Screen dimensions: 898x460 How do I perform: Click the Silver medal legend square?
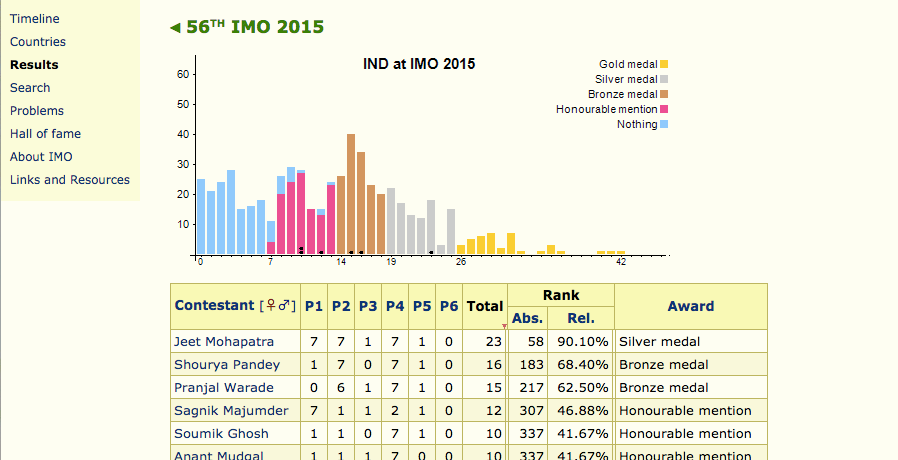coord(664,80)
